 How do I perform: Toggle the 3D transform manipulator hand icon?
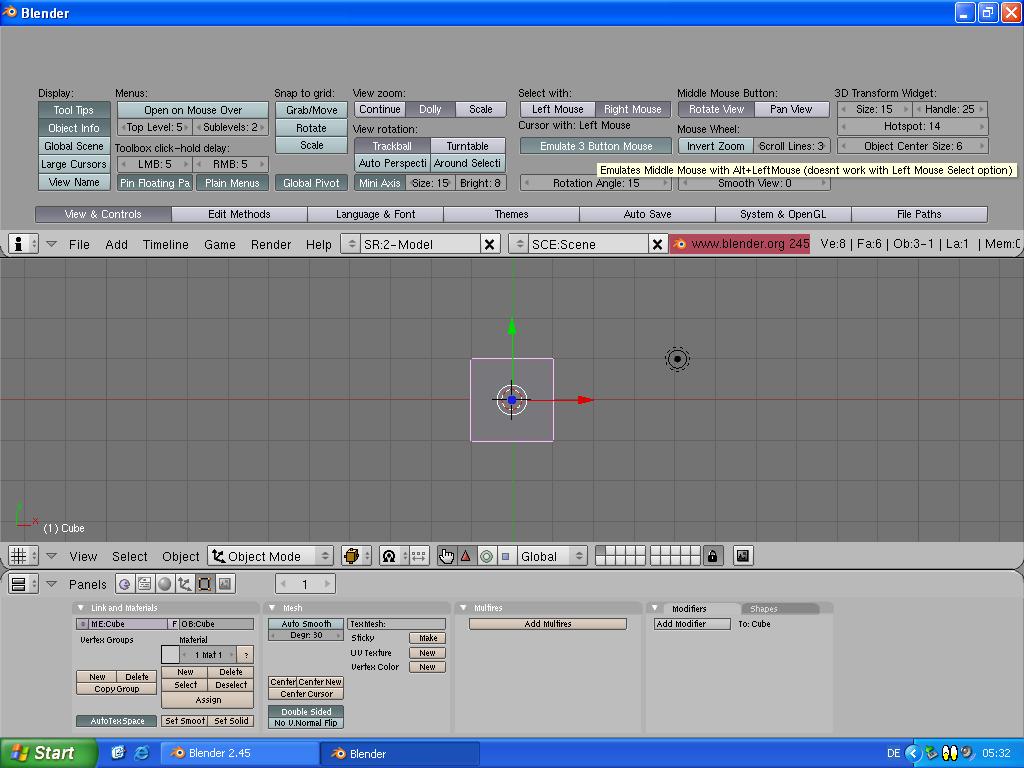pyautogui.click(x=446, y=556)
